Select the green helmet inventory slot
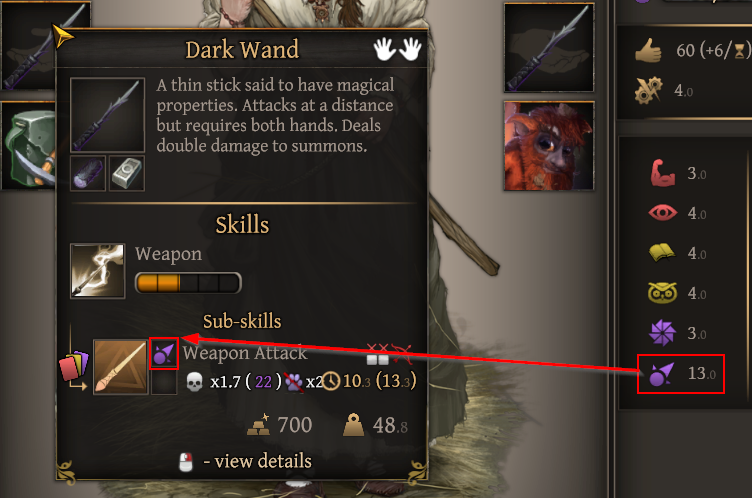Viewport: 752px width, 498px height. click(28, 146)
